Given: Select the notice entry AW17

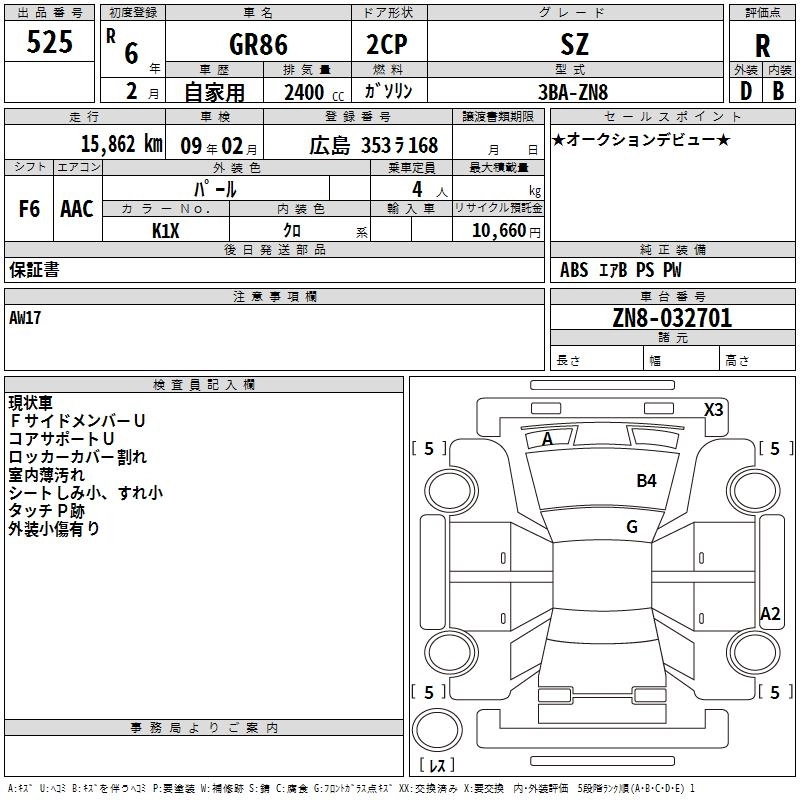Looking at the screenshot, I should [25, 318].
